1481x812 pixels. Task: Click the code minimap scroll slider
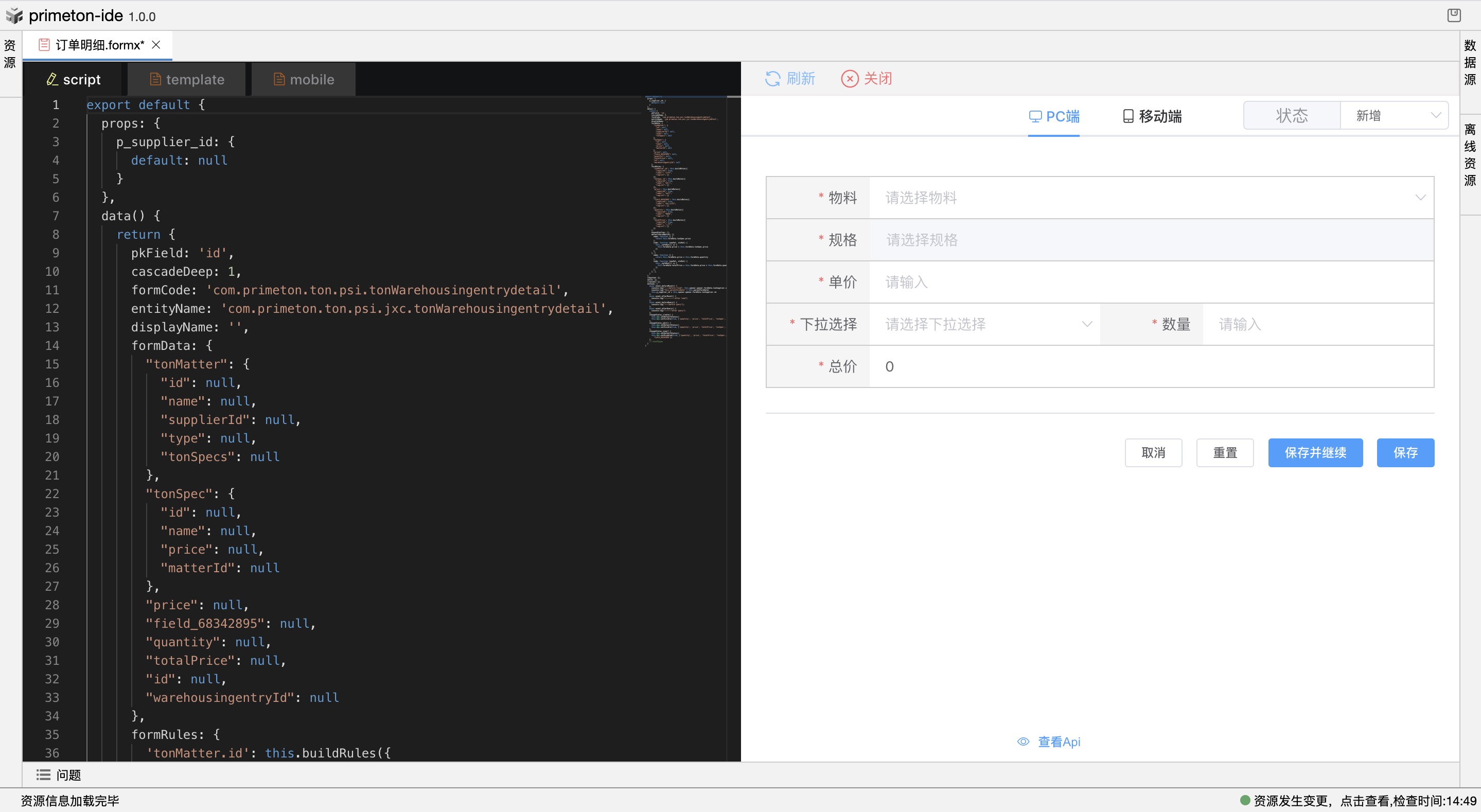734,97
